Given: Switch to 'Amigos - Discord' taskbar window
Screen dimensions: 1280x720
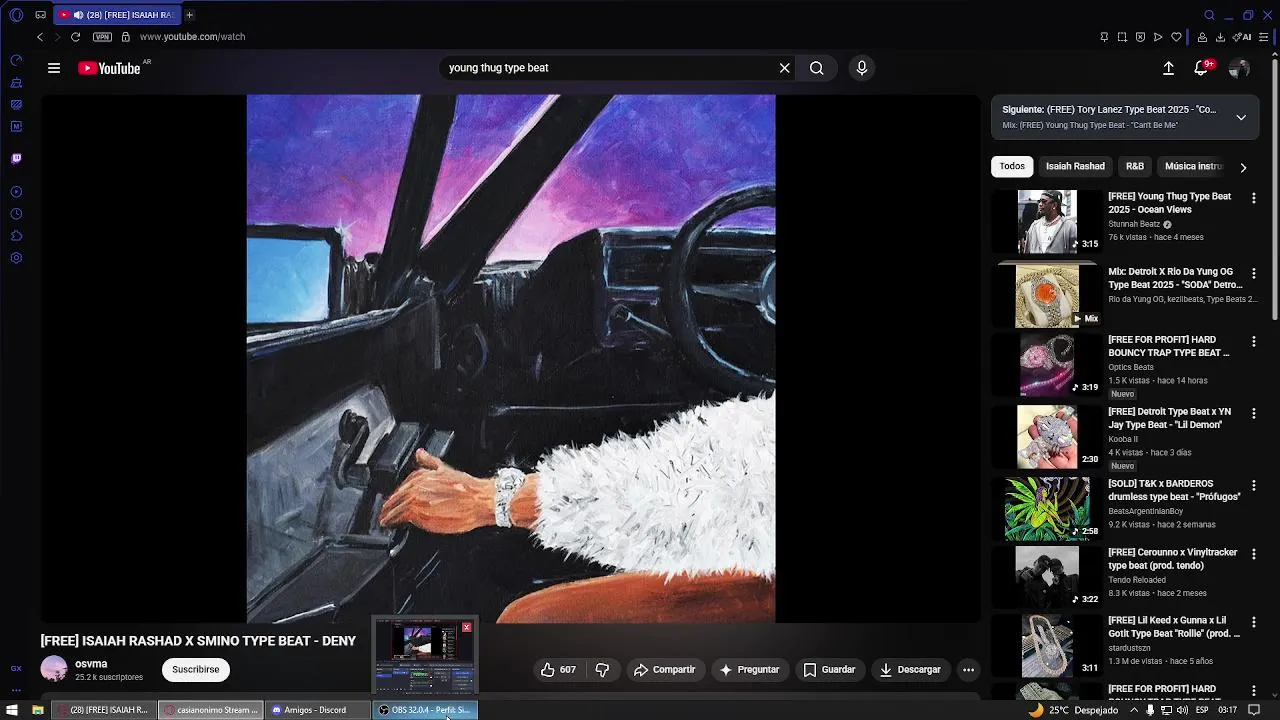Looking at the screenshot, I should [316, 710].
